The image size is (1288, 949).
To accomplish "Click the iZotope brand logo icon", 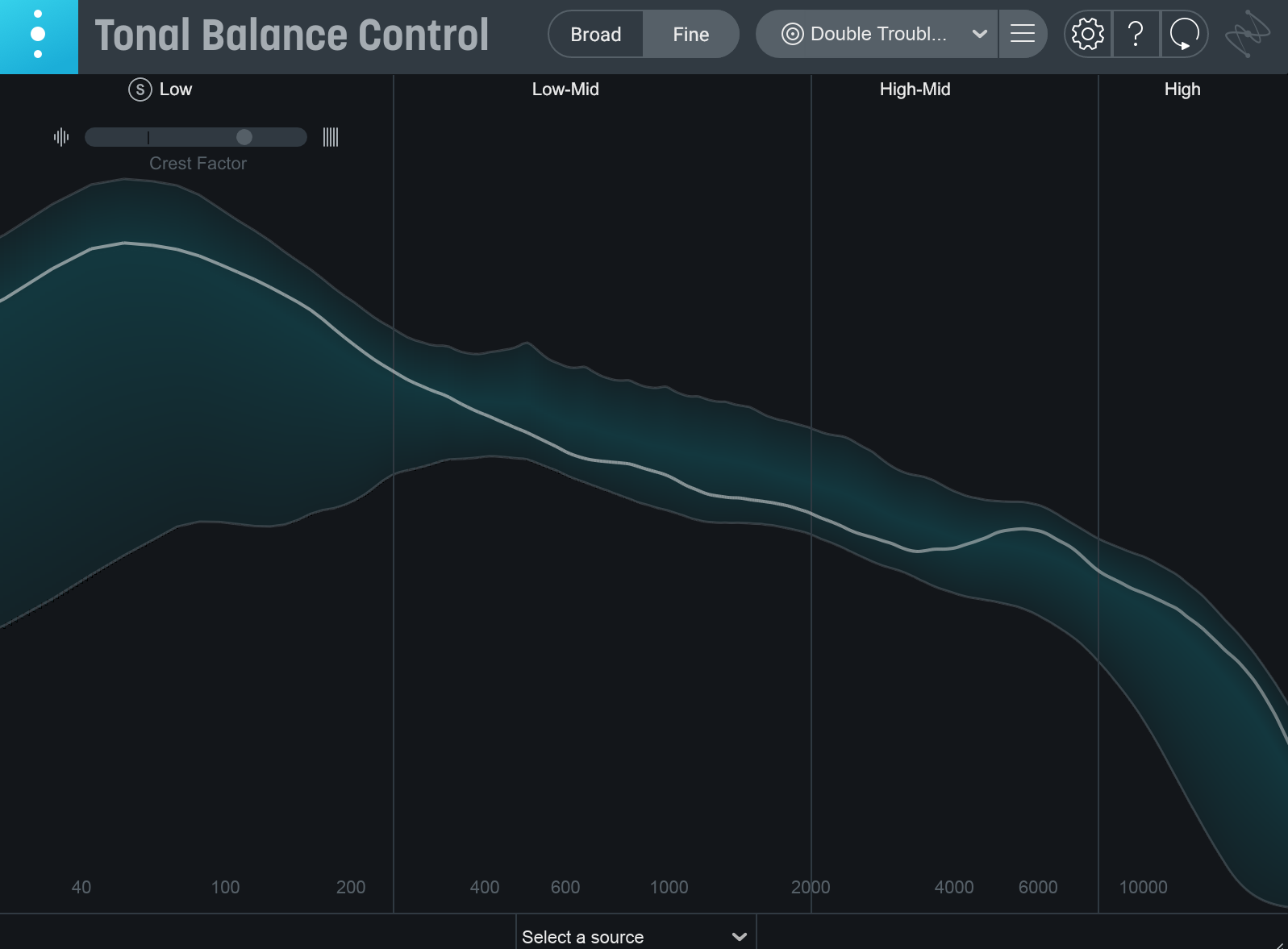I will [x=1247, y=34].
